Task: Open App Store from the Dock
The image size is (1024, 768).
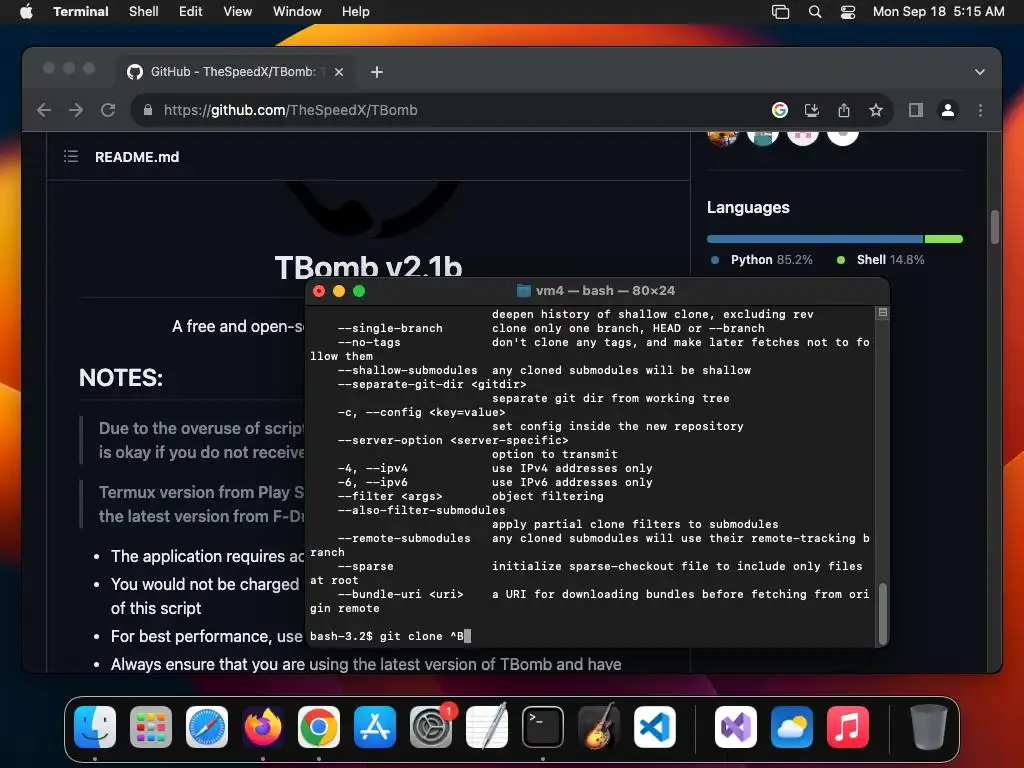Action: point(375,727)
